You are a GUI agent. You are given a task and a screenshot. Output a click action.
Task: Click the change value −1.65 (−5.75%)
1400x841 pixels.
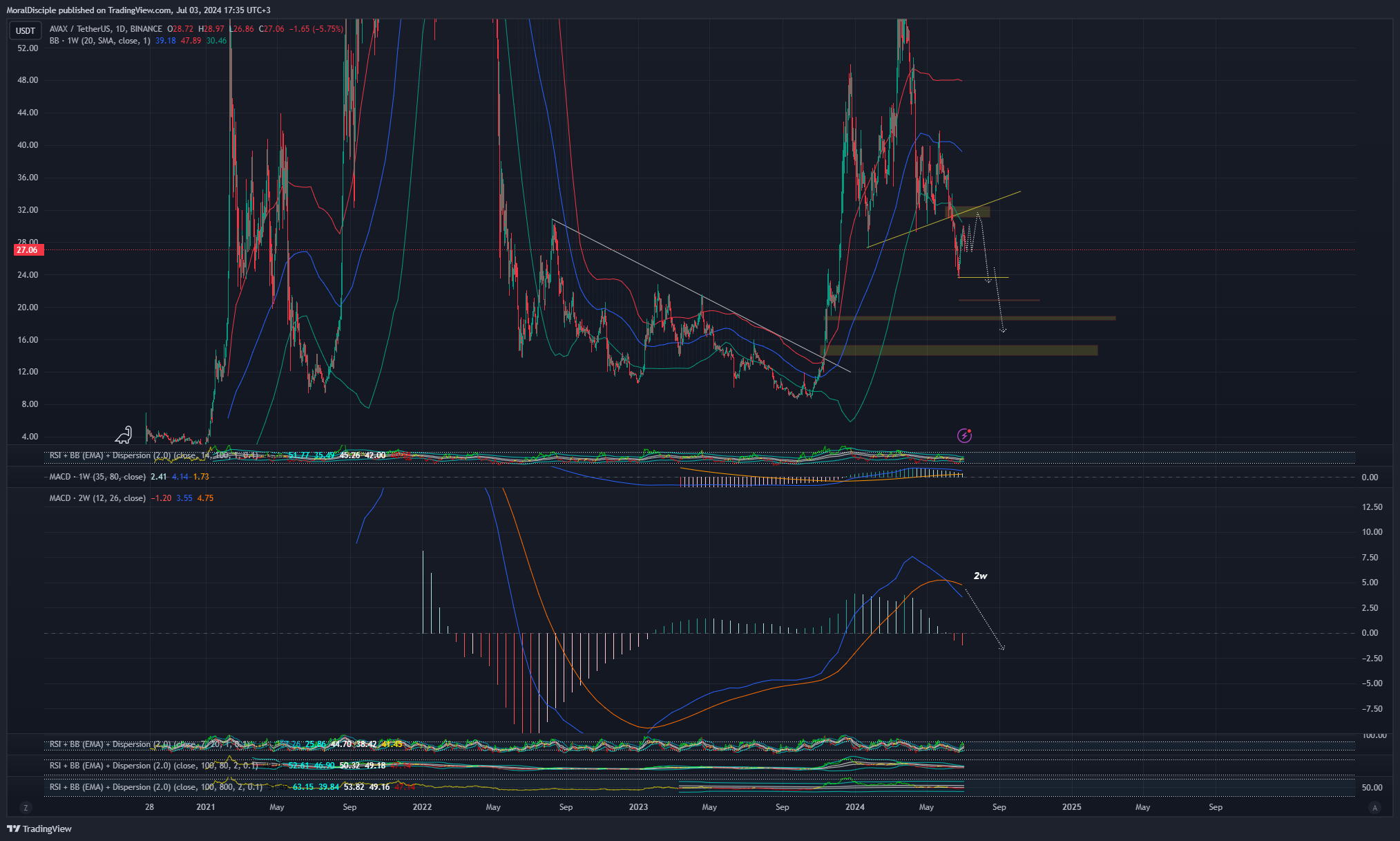point(316,29)
